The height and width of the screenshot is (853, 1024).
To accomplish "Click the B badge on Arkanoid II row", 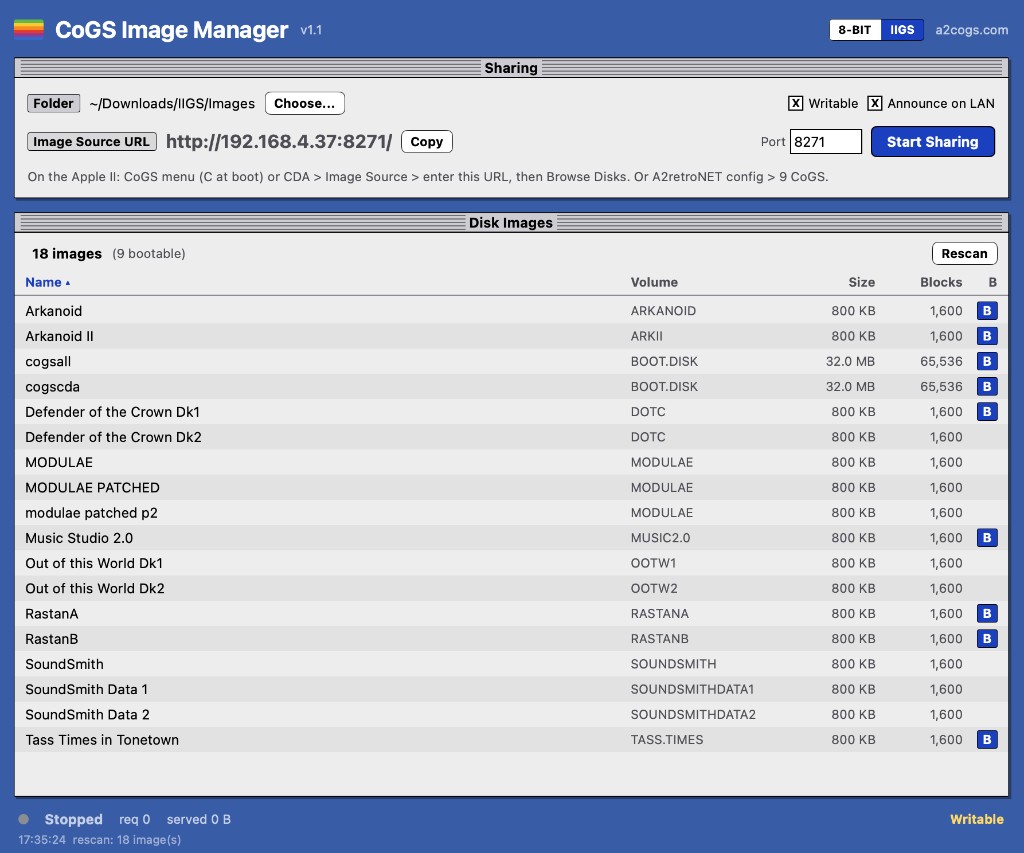I will [x=987, y=336].
